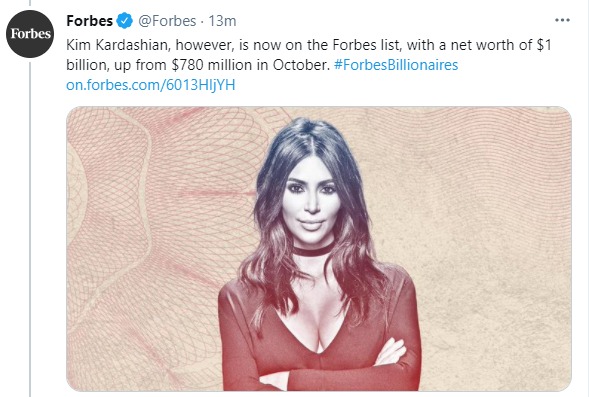
Task: Click the bold Forbes display name
Action: [x=89, y=21]
